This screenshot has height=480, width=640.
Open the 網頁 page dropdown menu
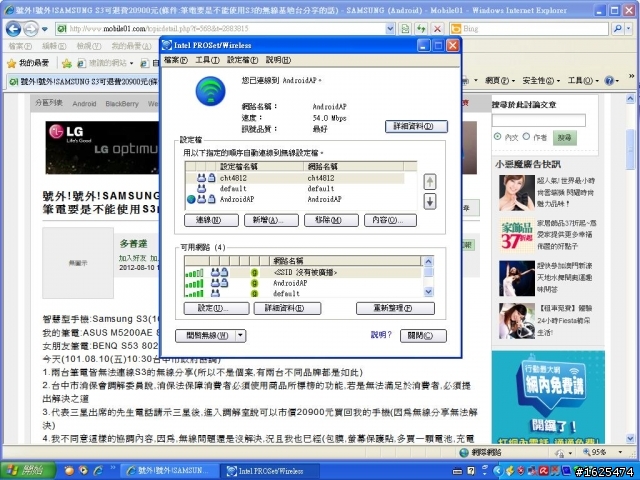pos(500,81)
